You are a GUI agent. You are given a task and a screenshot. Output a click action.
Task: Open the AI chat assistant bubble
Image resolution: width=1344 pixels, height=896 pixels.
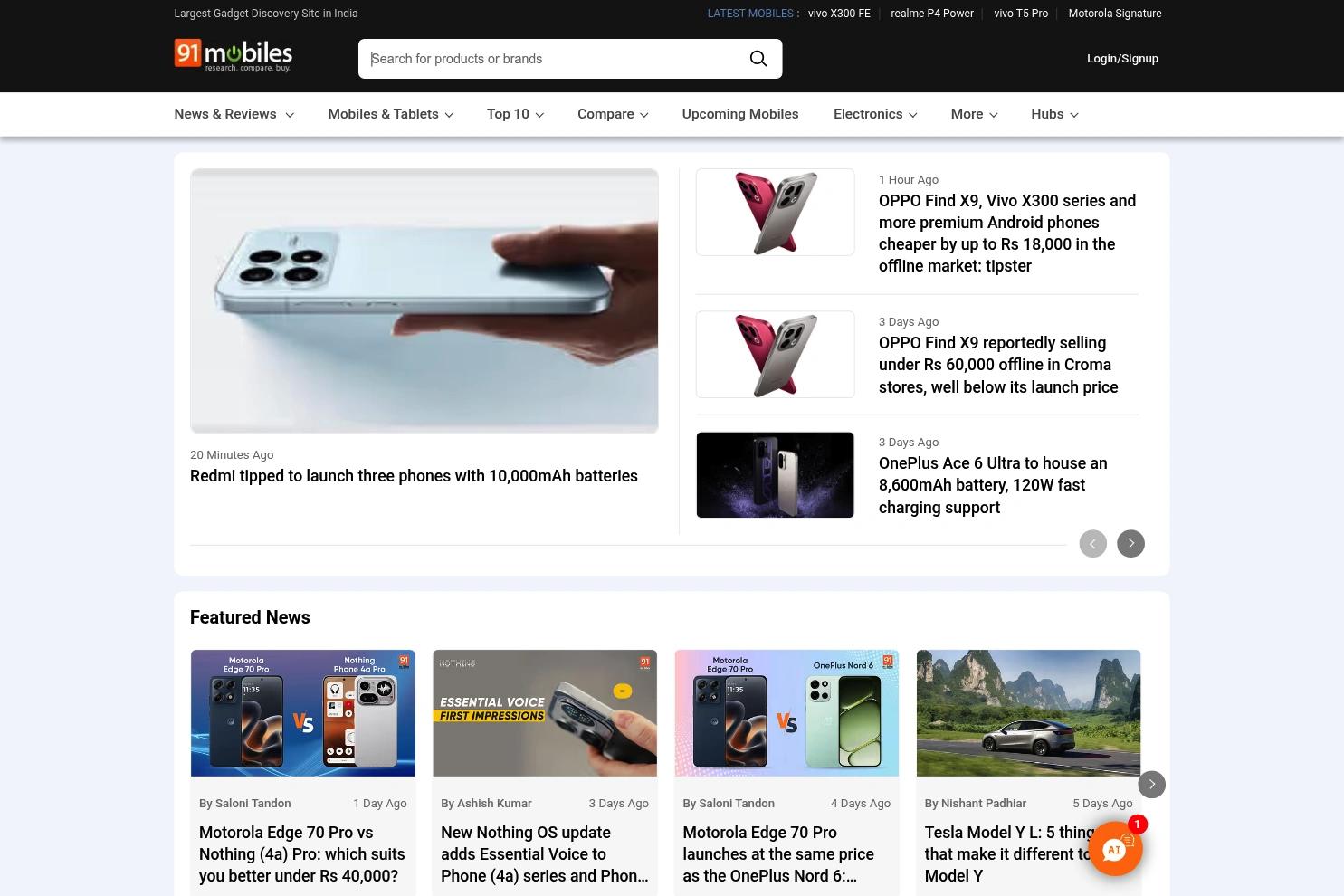(x=1115, y=849)
